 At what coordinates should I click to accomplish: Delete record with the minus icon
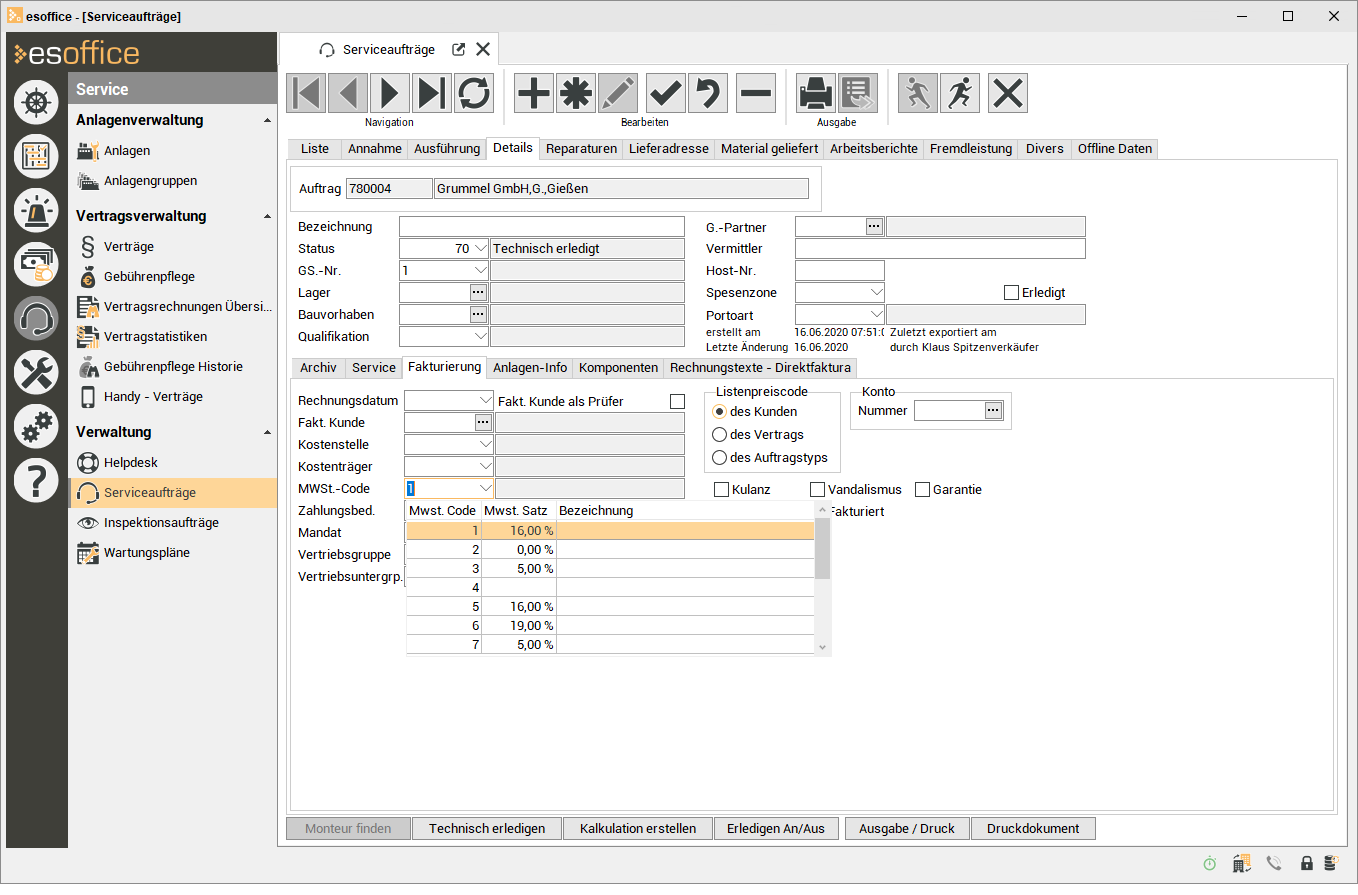[756, 93]
